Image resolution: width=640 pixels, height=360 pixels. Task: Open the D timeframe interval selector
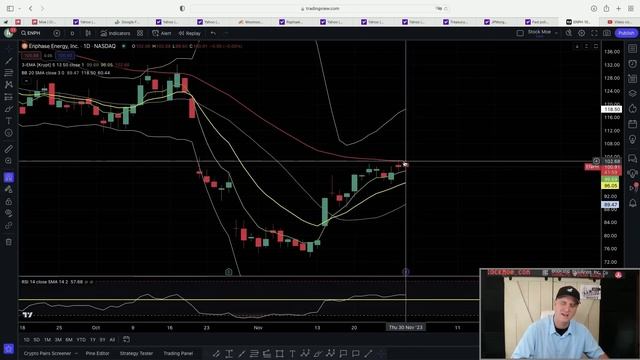(72, 33)
